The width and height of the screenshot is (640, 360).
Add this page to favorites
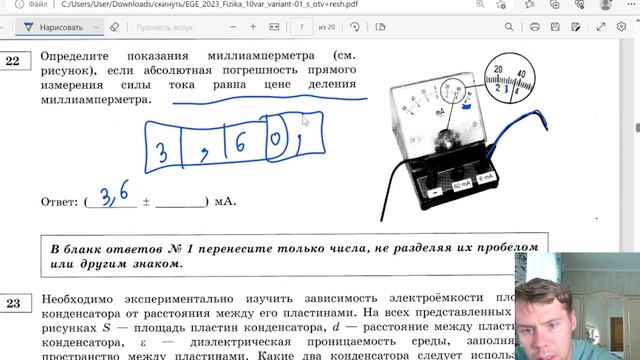pos(501,4)
